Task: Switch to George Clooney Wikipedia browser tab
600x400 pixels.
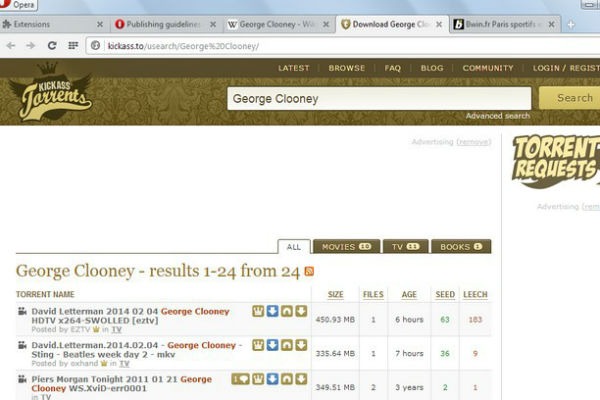Action: click(277, 24)
